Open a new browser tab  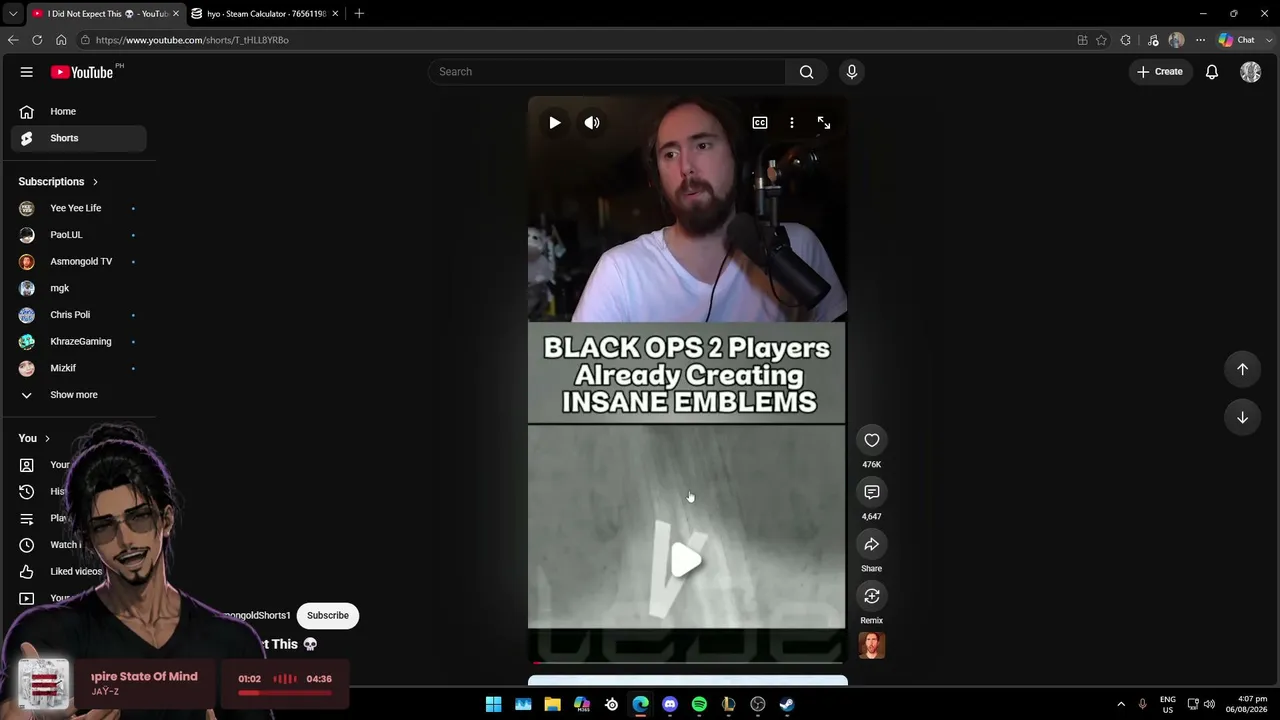[359, 14]
